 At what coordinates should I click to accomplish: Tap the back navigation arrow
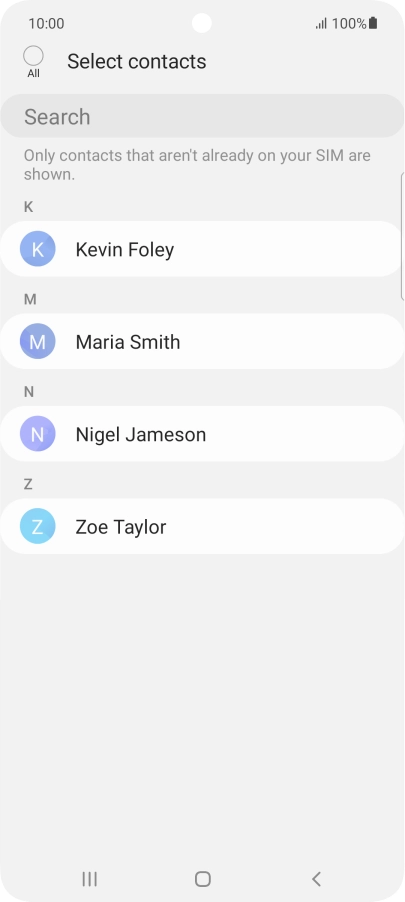point(316,879)
